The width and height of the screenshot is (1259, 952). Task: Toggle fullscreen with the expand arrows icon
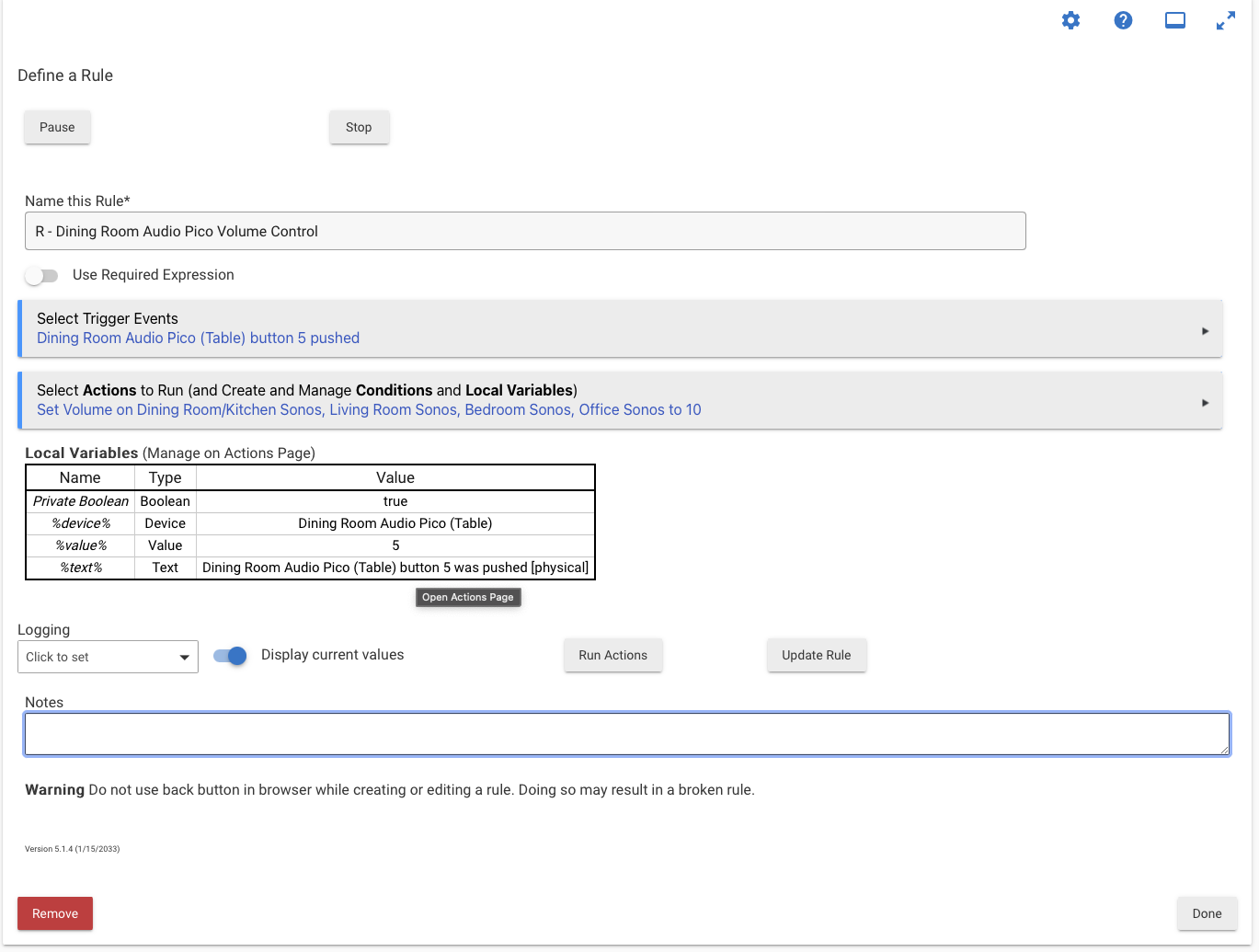tap(1226, 20)
